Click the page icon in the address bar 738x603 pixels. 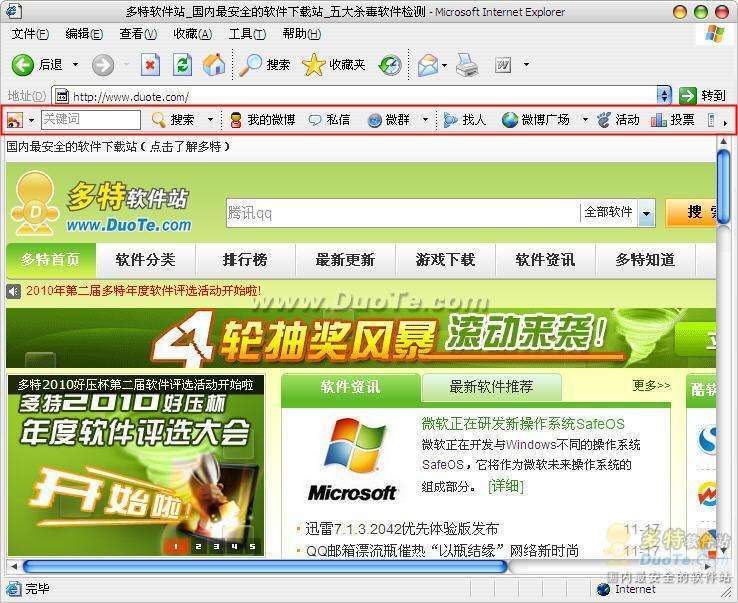[x=62, y=96]
